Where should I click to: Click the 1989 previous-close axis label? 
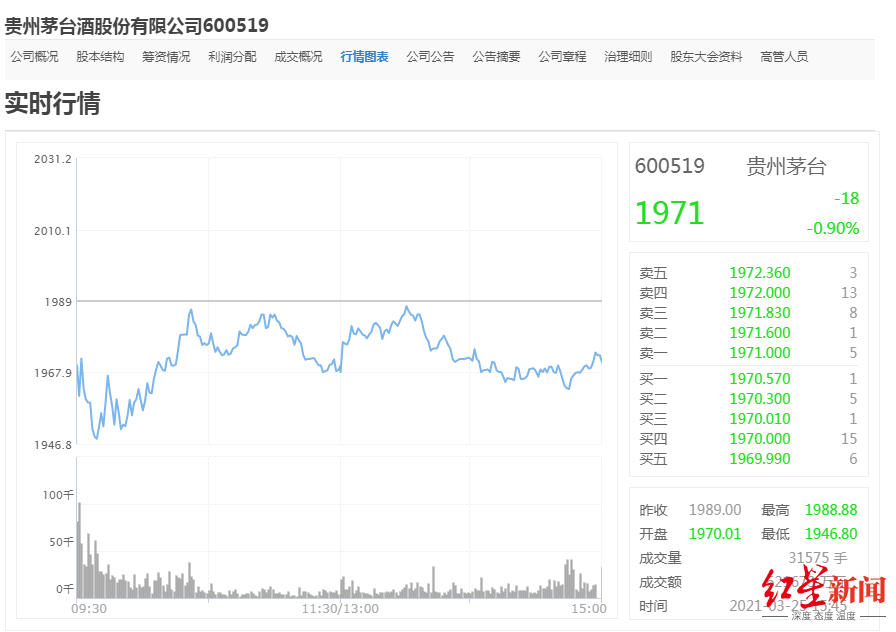pyautogui.click(x=58, y=302)
